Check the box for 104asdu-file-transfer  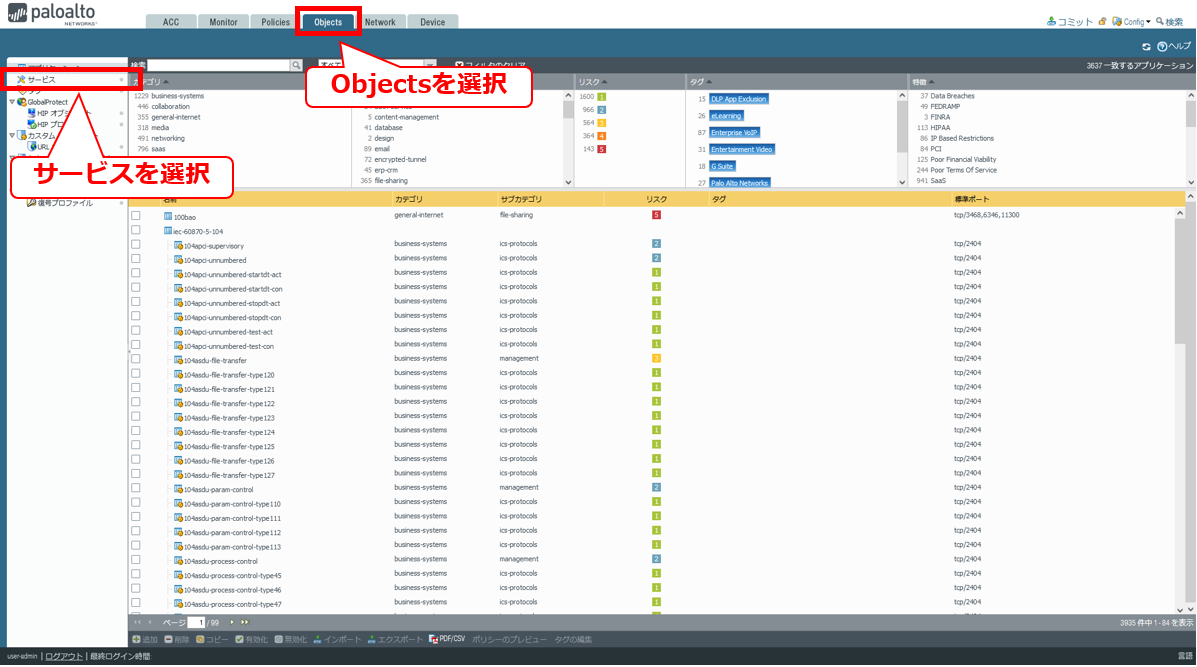point(136,359)
